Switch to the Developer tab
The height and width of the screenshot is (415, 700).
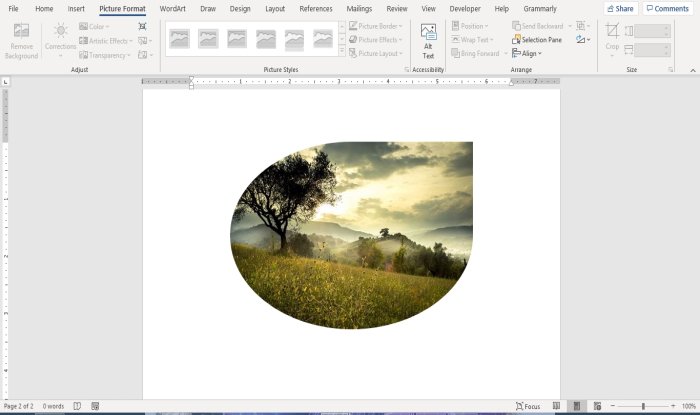click(465, 8)
